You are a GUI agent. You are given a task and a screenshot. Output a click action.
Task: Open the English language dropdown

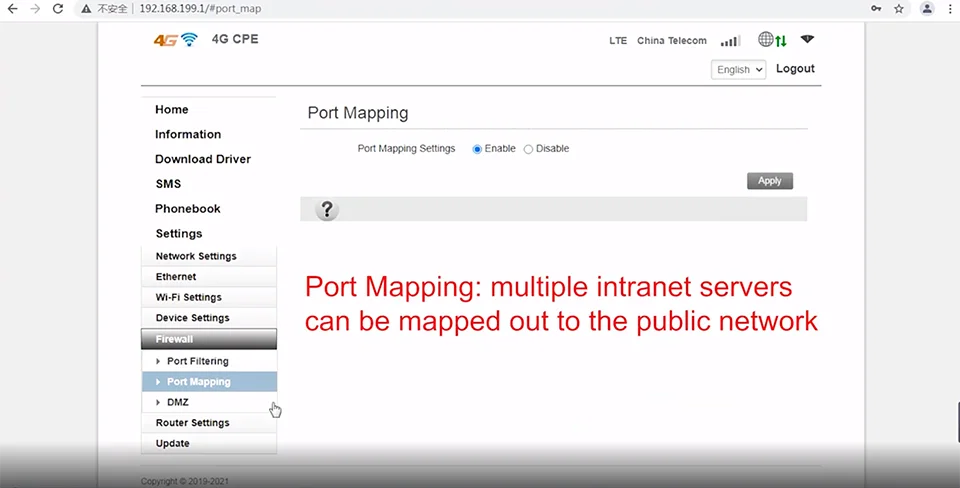click(x=739, y=70)
